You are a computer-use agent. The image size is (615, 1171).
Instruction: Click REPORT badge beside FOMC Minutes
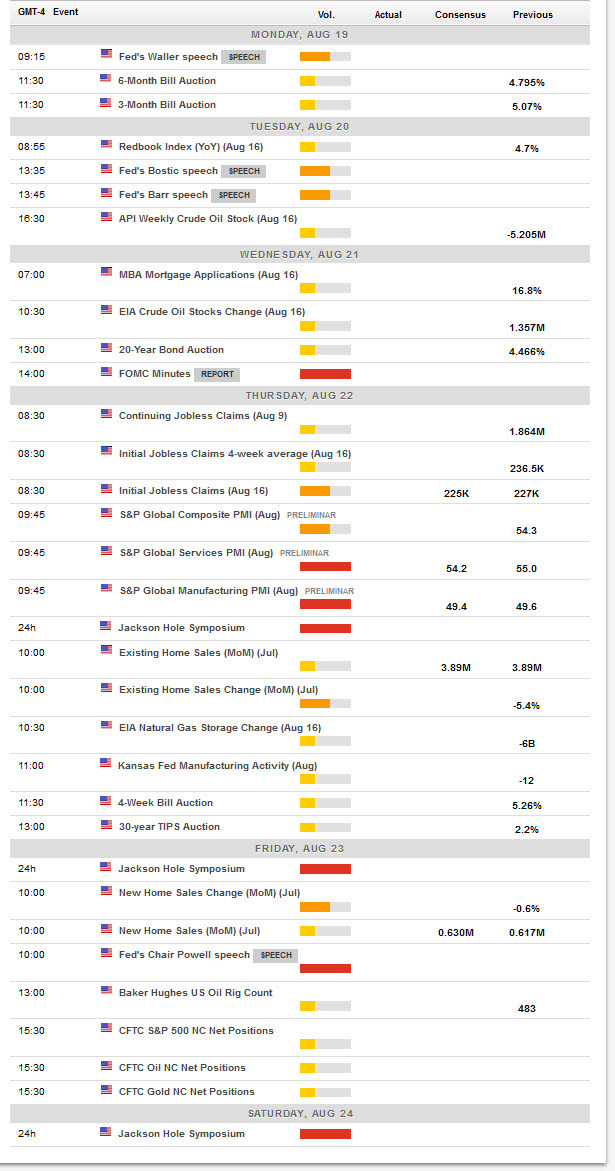[x=216, y=374]
